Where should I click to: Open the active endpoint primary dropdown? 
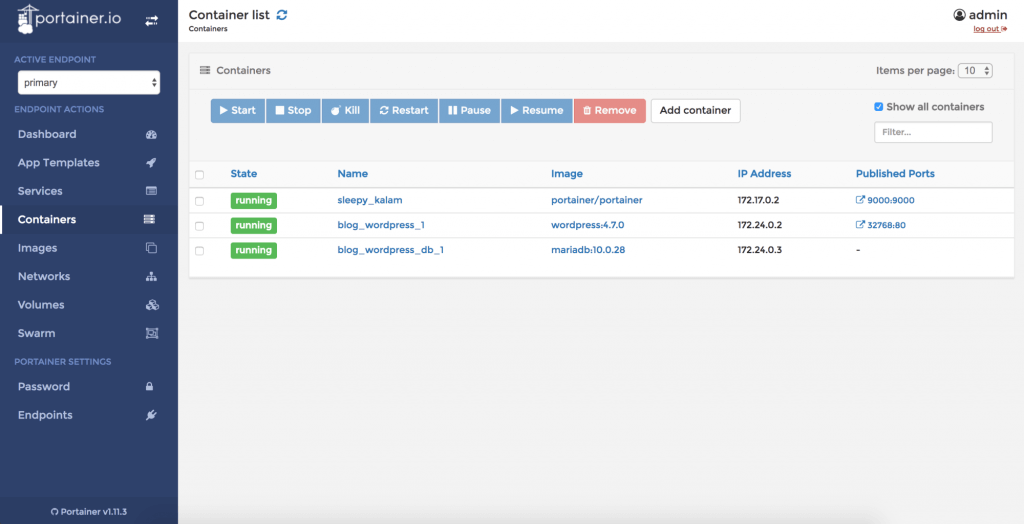89,83
